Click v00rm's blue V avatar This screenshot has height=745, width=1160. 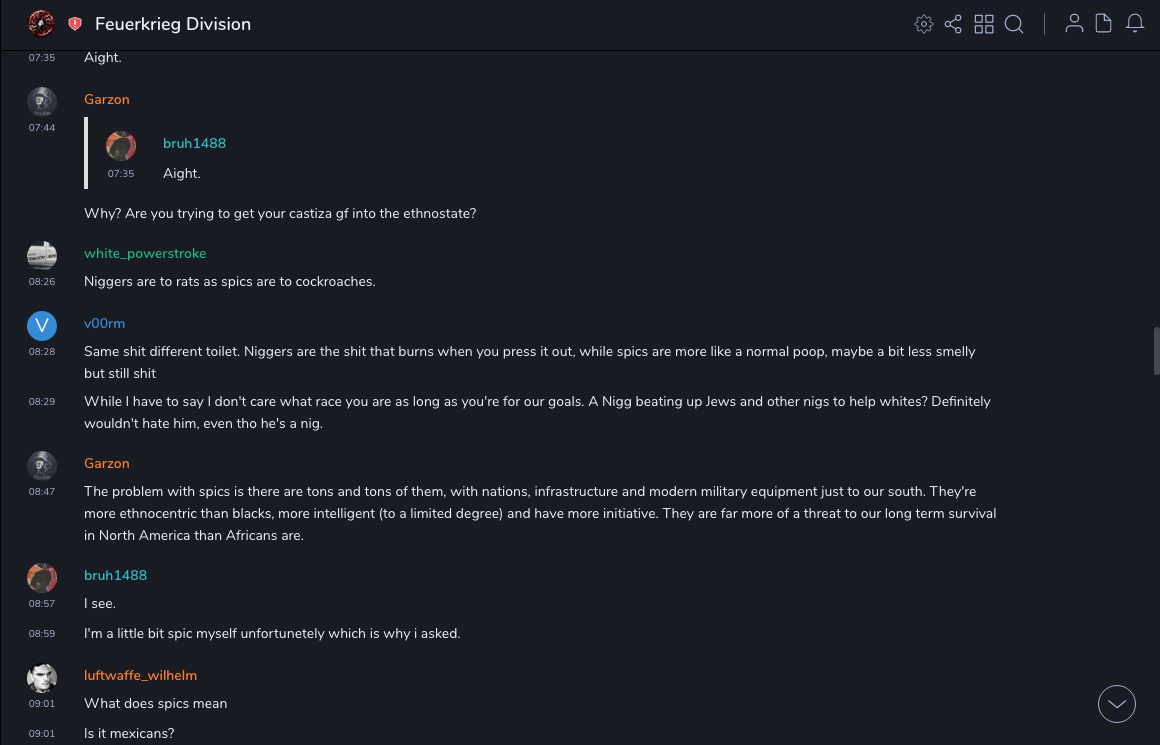pyautogui.click(x=42, y=326)
